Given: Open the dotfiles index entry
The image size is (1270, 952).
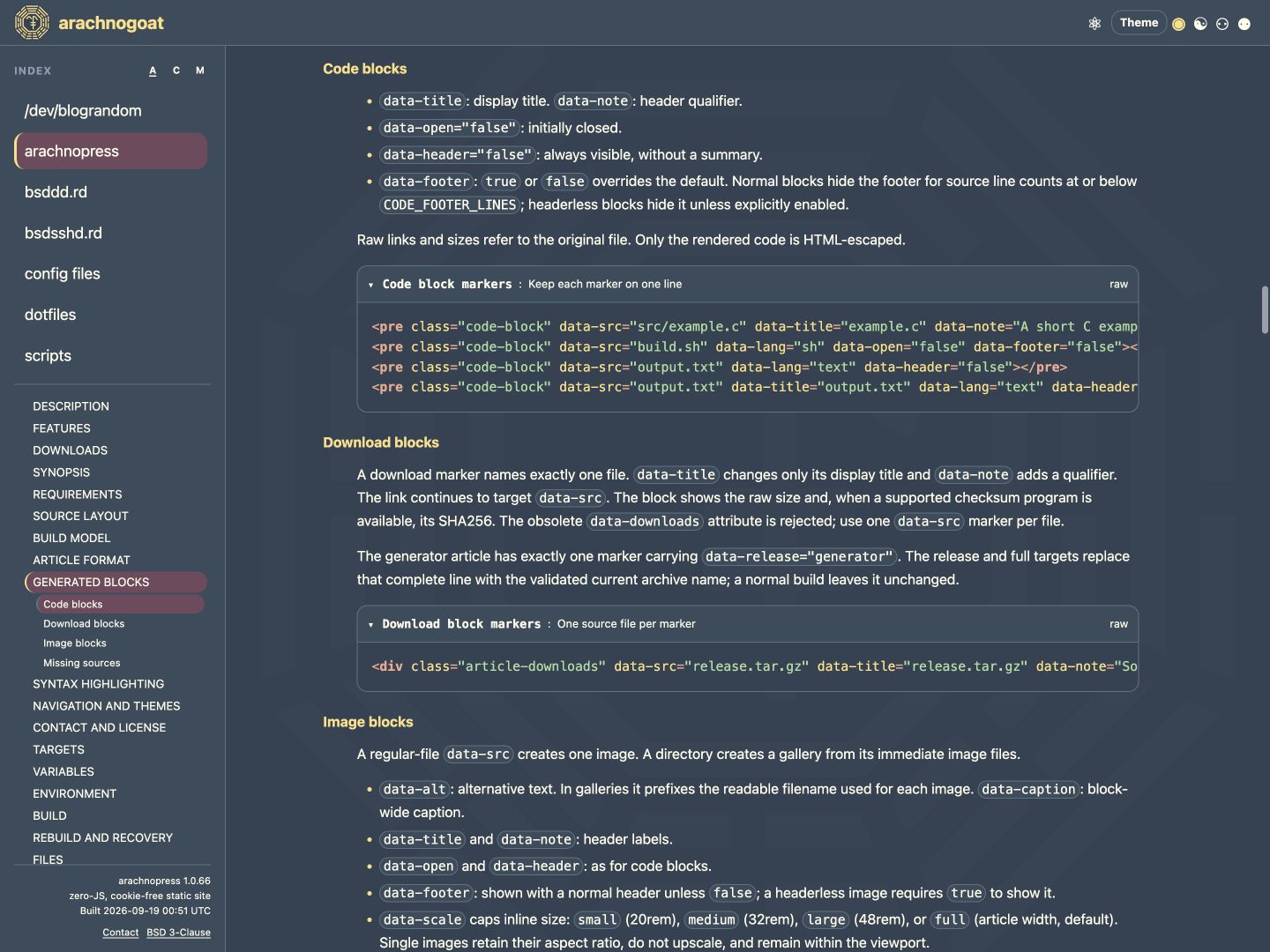Looking at the screenshot, I should click(111, 315).
